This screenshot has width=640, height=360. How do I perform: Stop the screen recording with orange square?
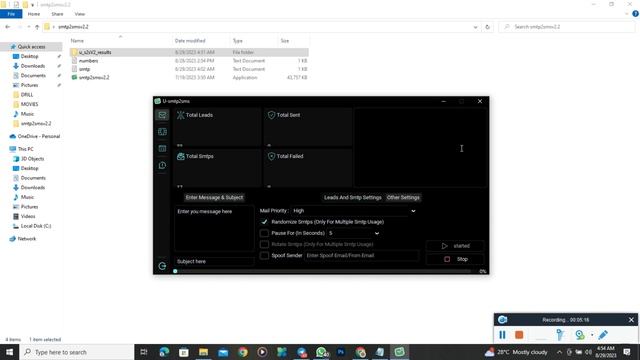pyautogui.click(x=519, y=335)
